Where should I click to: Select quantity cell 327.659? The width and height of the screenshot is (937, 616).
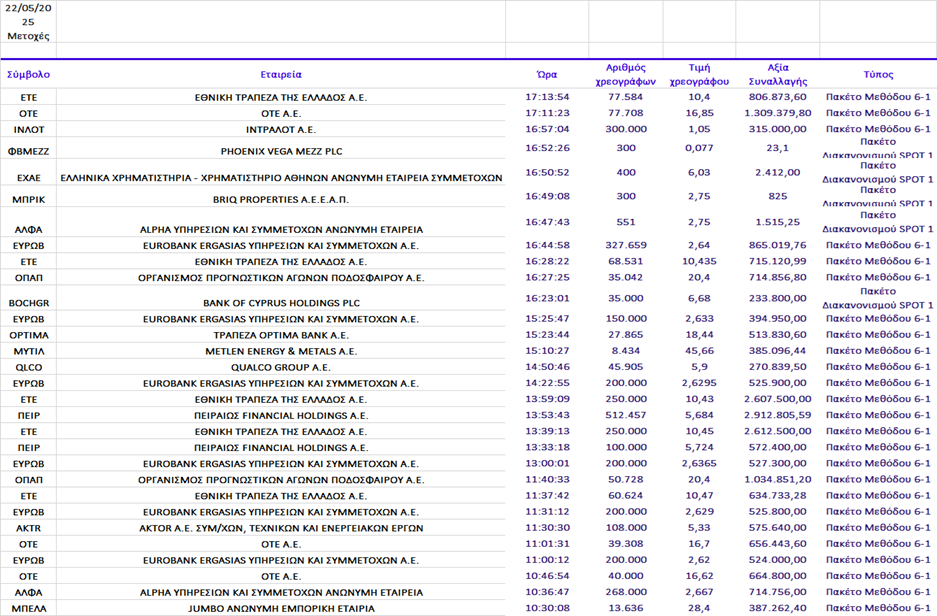click(626, 245)
